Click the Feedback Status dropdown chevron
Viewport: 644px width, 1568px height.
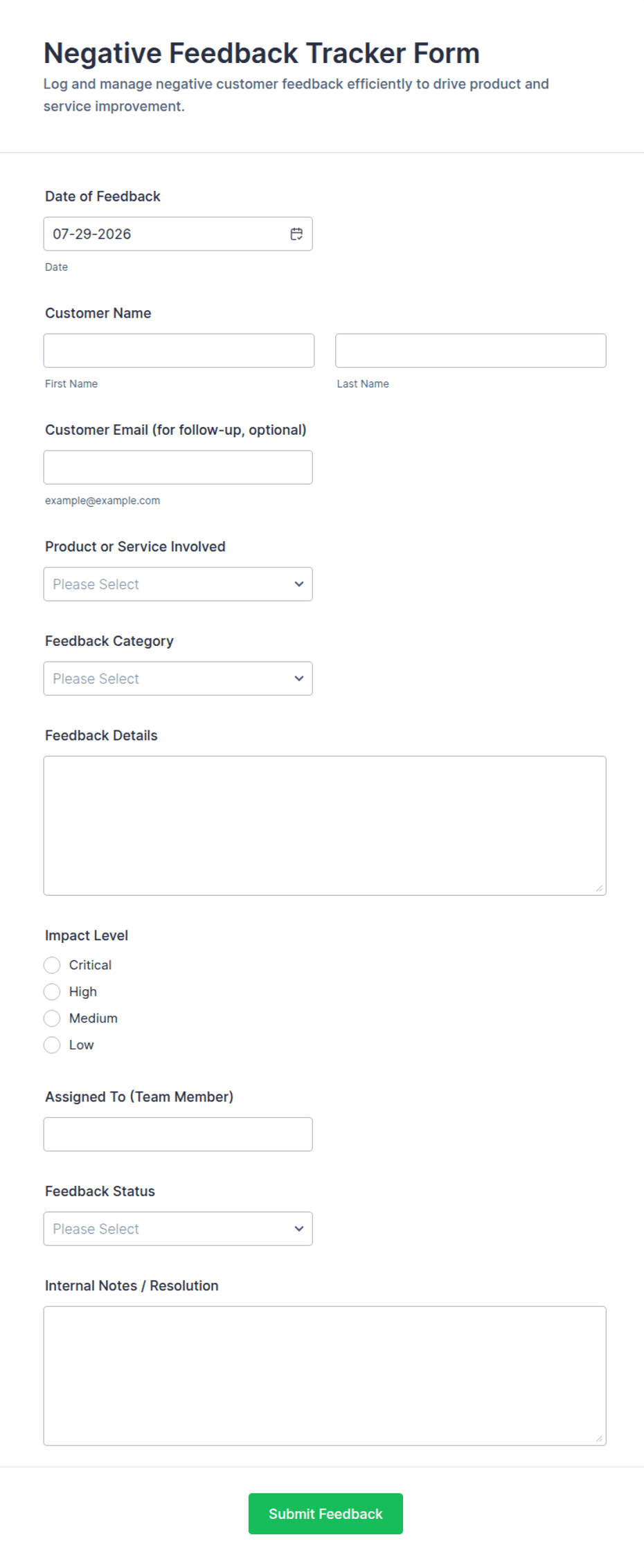(299, 1229)
